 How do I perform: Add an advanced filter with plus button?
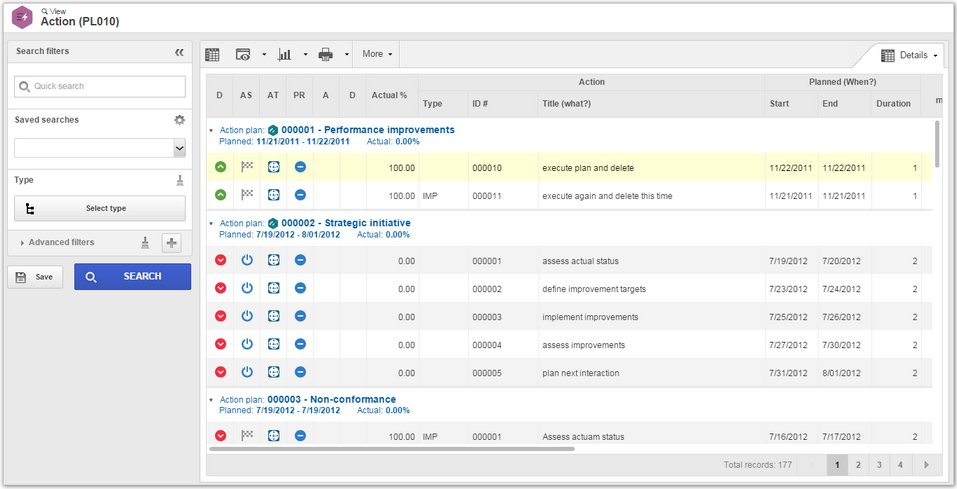tap(172, 242)
